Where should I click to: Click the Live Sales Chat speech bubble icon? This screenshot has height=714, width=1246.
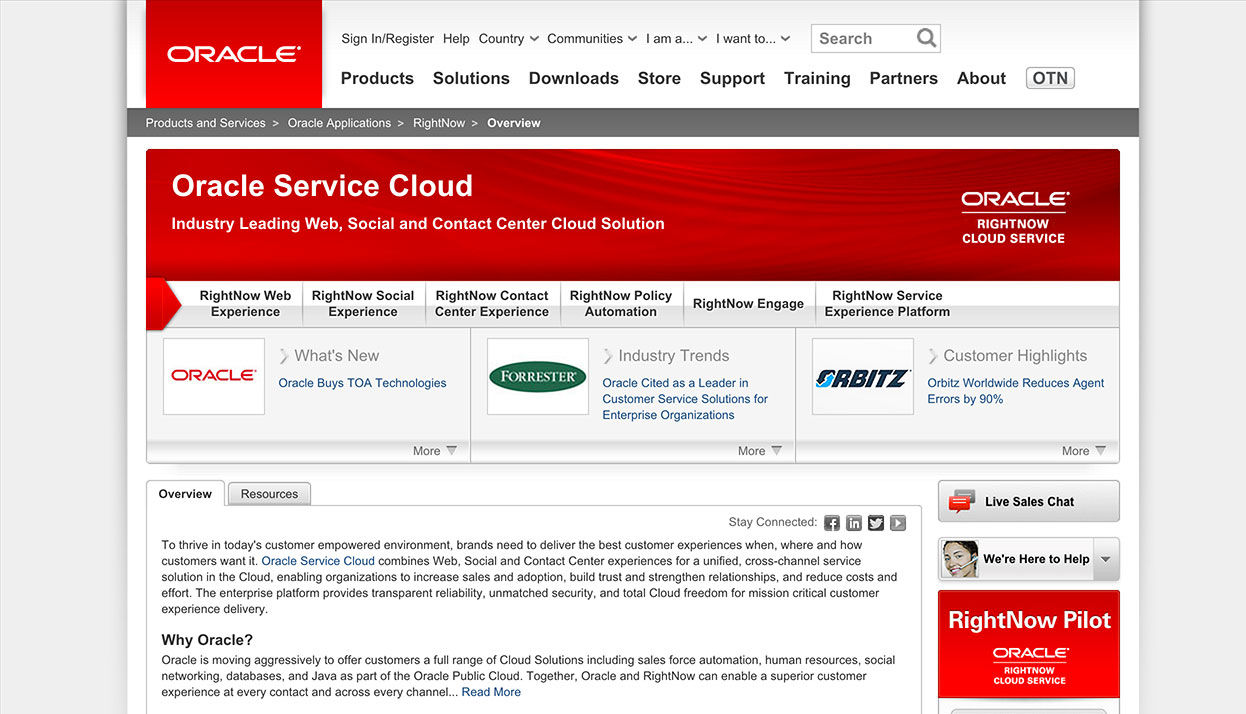point(961,500)
